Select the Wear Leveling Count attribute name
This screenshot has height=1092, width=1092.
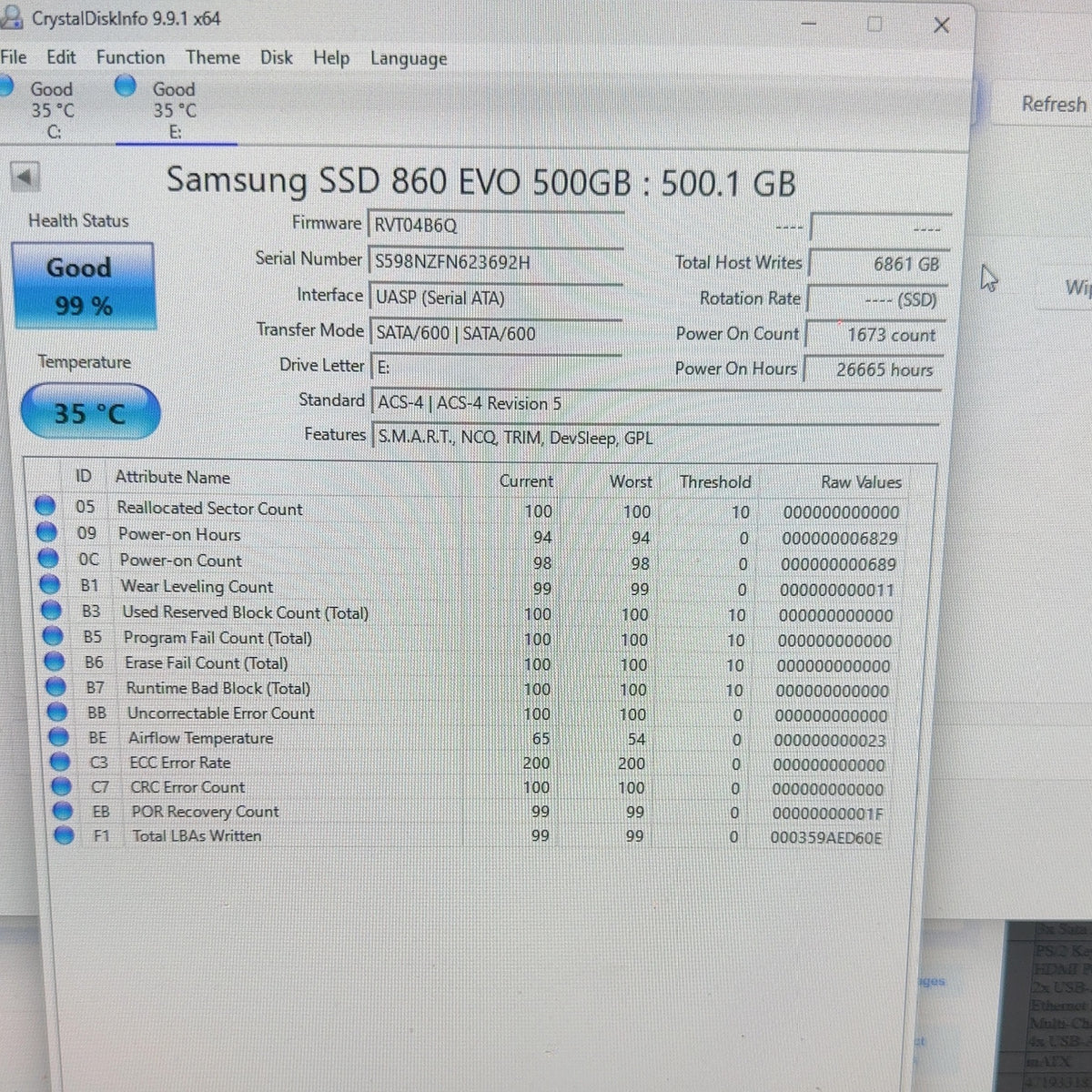click(x=197, y=587)
